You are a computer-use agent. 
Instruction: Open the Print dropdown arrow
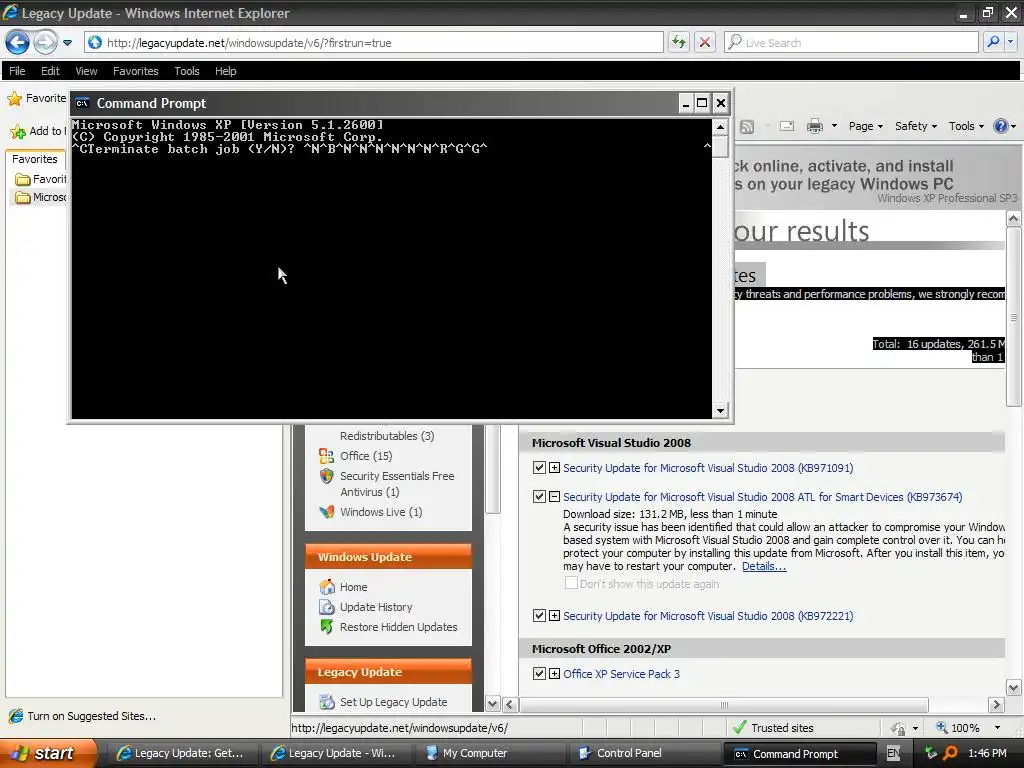point(834,126)
